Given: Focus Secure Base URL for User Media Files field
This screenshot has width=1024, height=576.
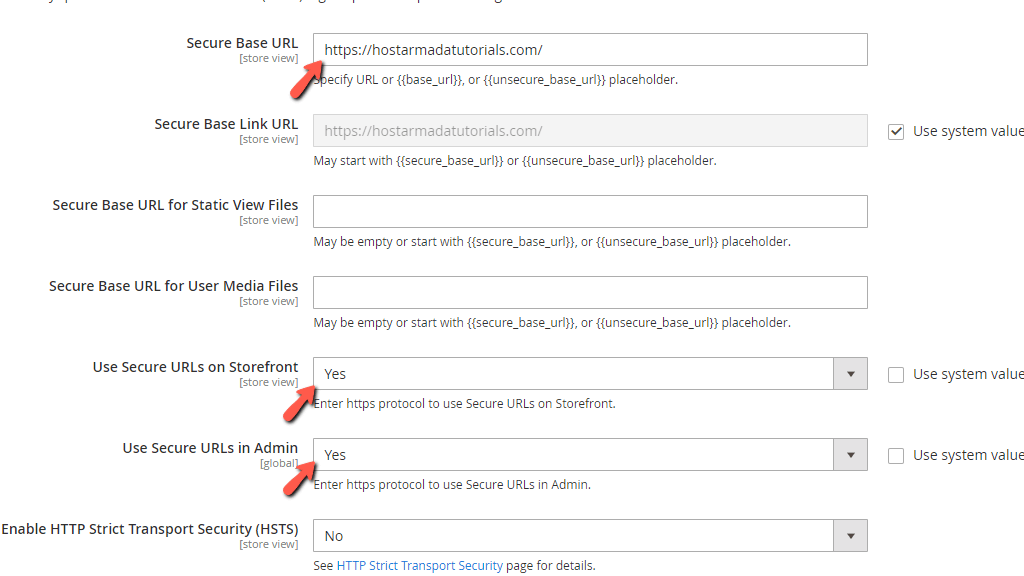Looking at the screenshot, I should pyautogui.click(x=590, y=293).
